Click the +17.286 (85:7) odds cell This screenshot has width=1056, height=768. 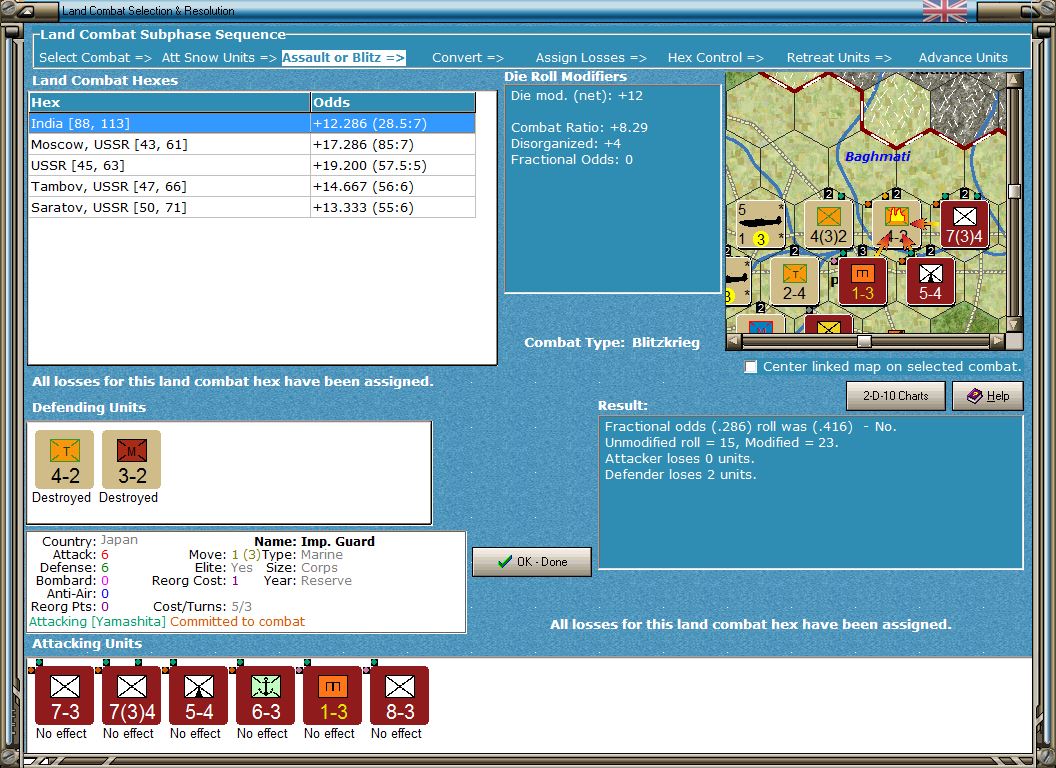(x=393, y=144)
